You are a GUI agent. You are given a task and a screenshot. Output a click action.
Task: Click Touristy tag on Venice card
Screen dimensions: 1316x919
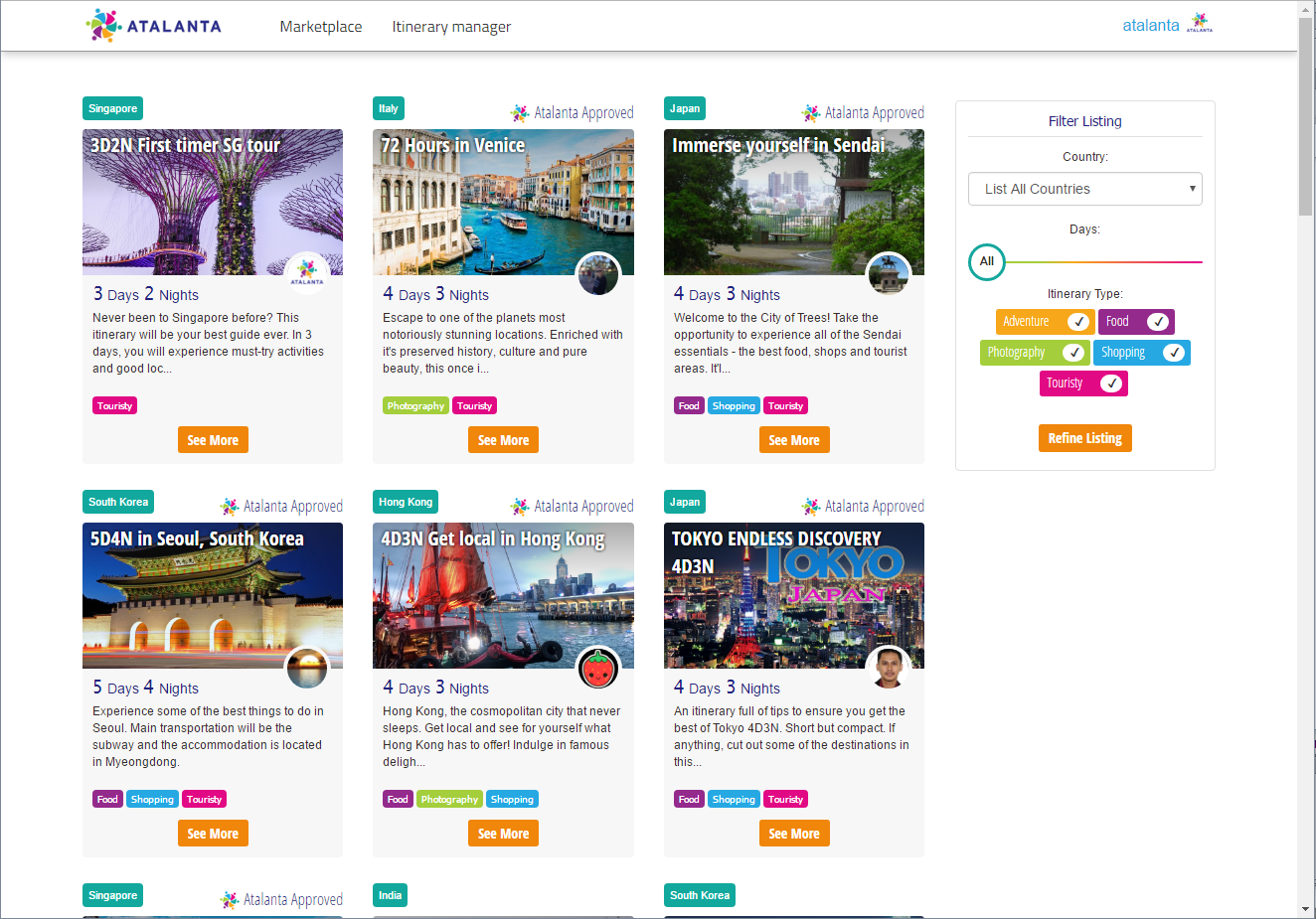pos(474,405)
